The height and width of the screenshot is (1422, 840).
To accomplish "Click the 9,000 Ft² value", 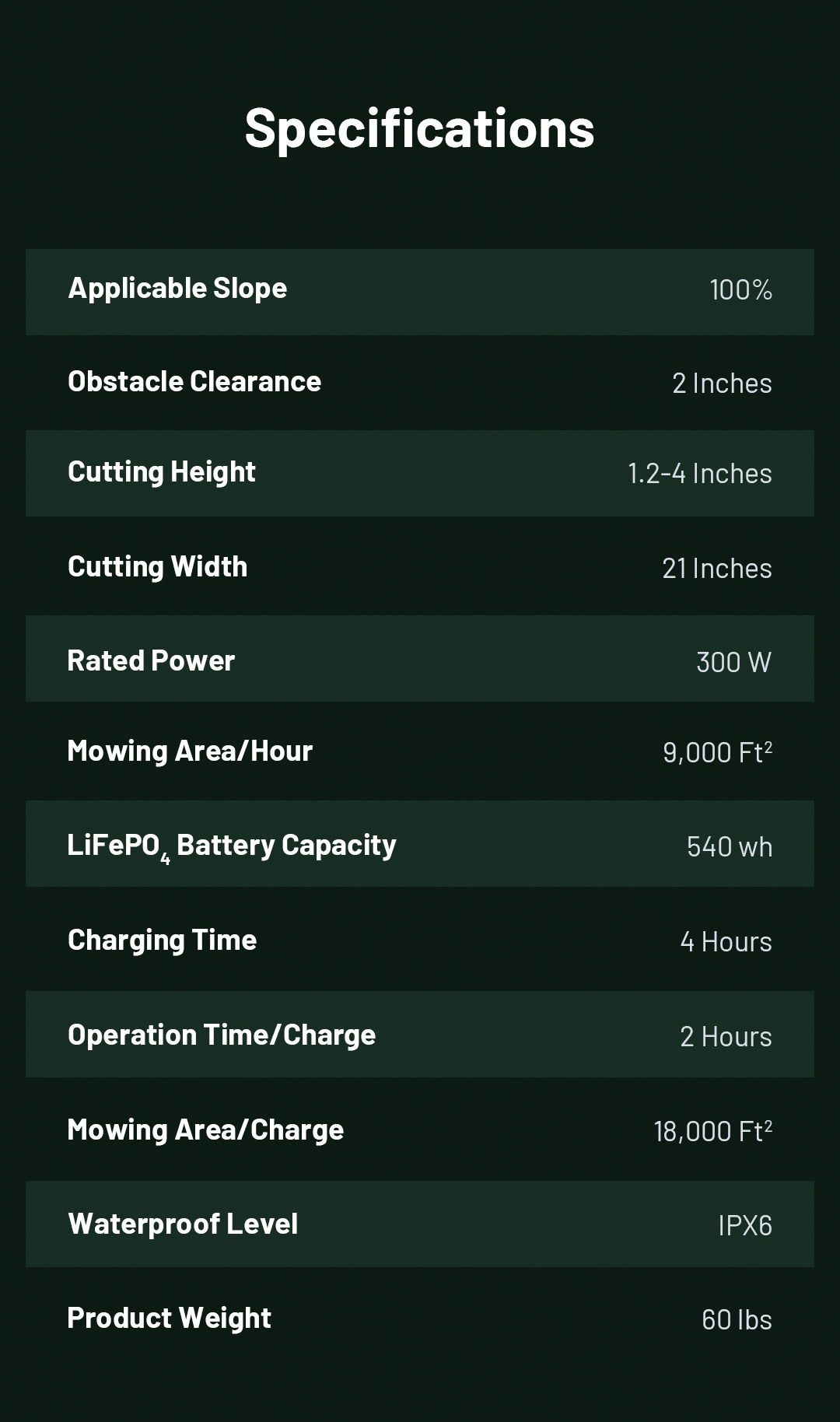I will pos(717,752).
